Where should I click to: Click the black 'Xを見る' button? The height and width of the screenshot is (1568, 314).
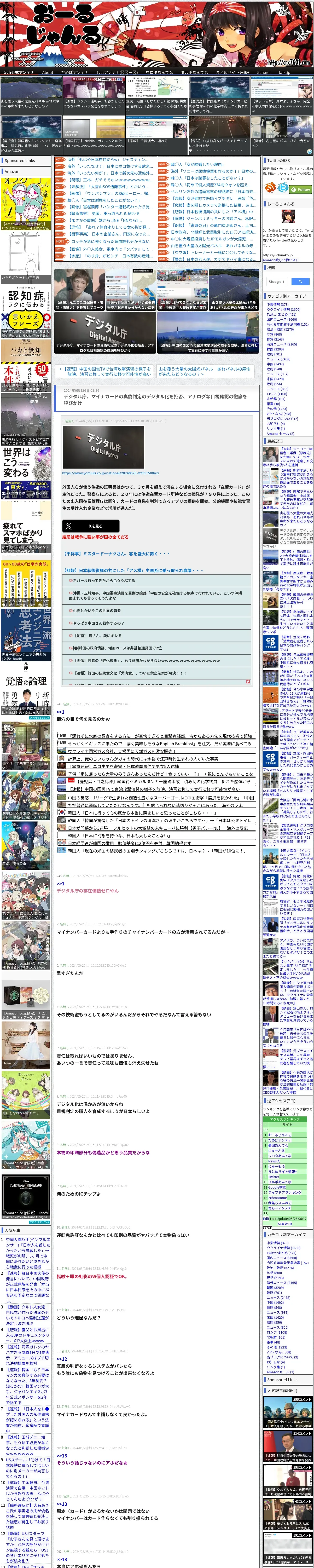click(90, 525)
